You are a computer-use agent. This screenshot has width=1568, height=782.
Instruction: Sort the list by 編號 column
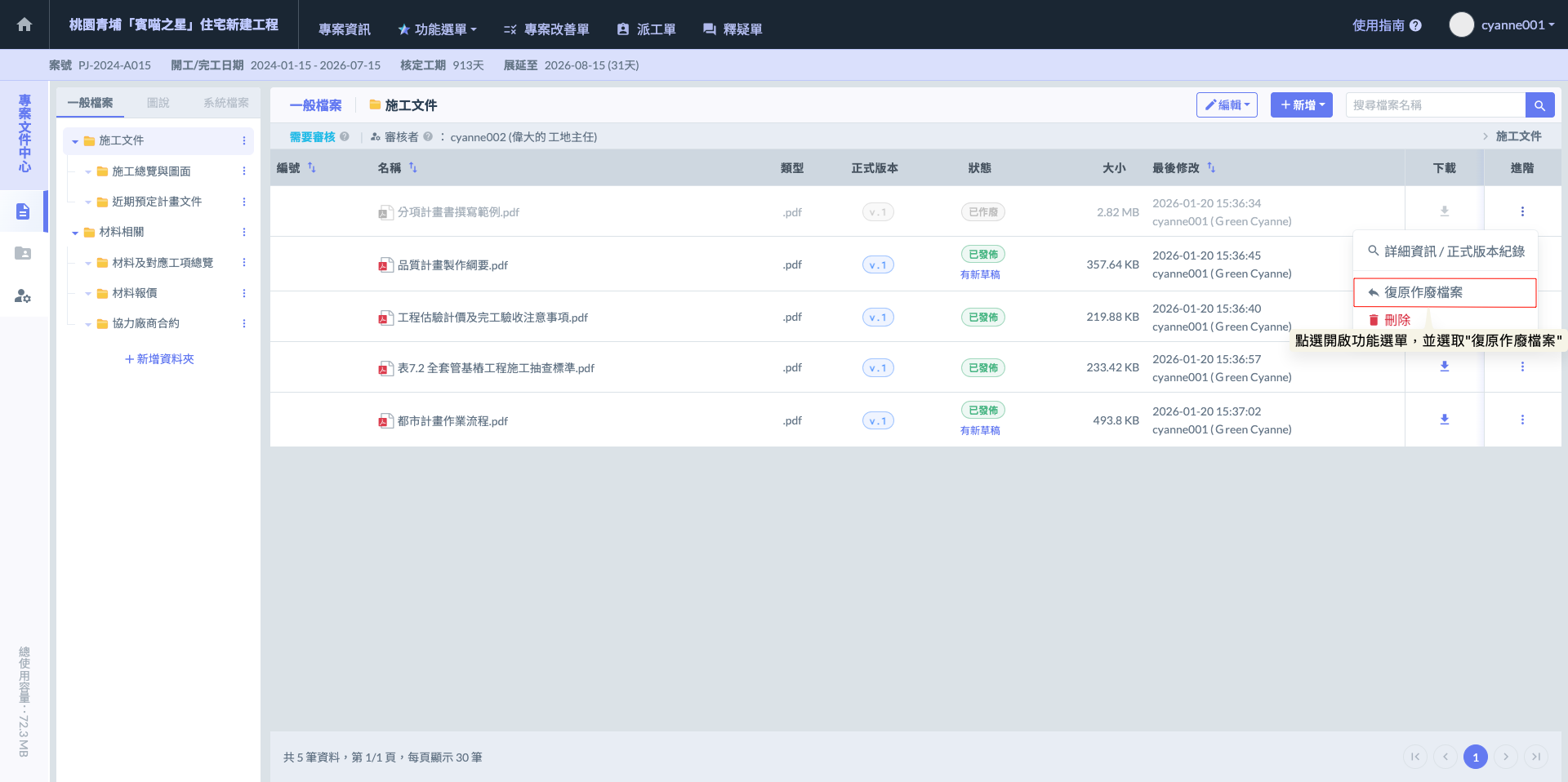coord(312,167)
